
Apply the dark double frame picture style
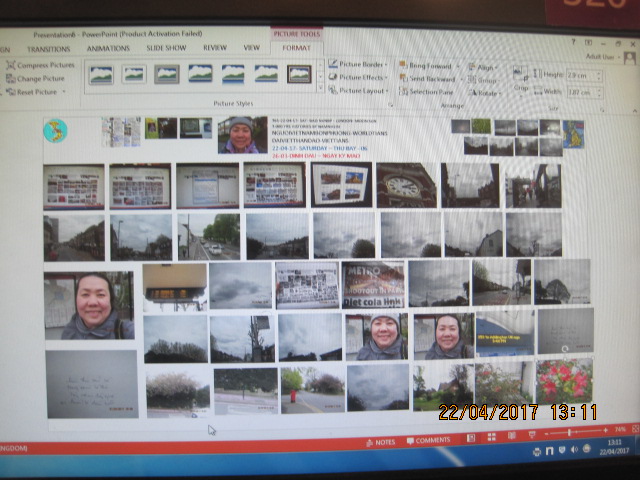(299, 74)
